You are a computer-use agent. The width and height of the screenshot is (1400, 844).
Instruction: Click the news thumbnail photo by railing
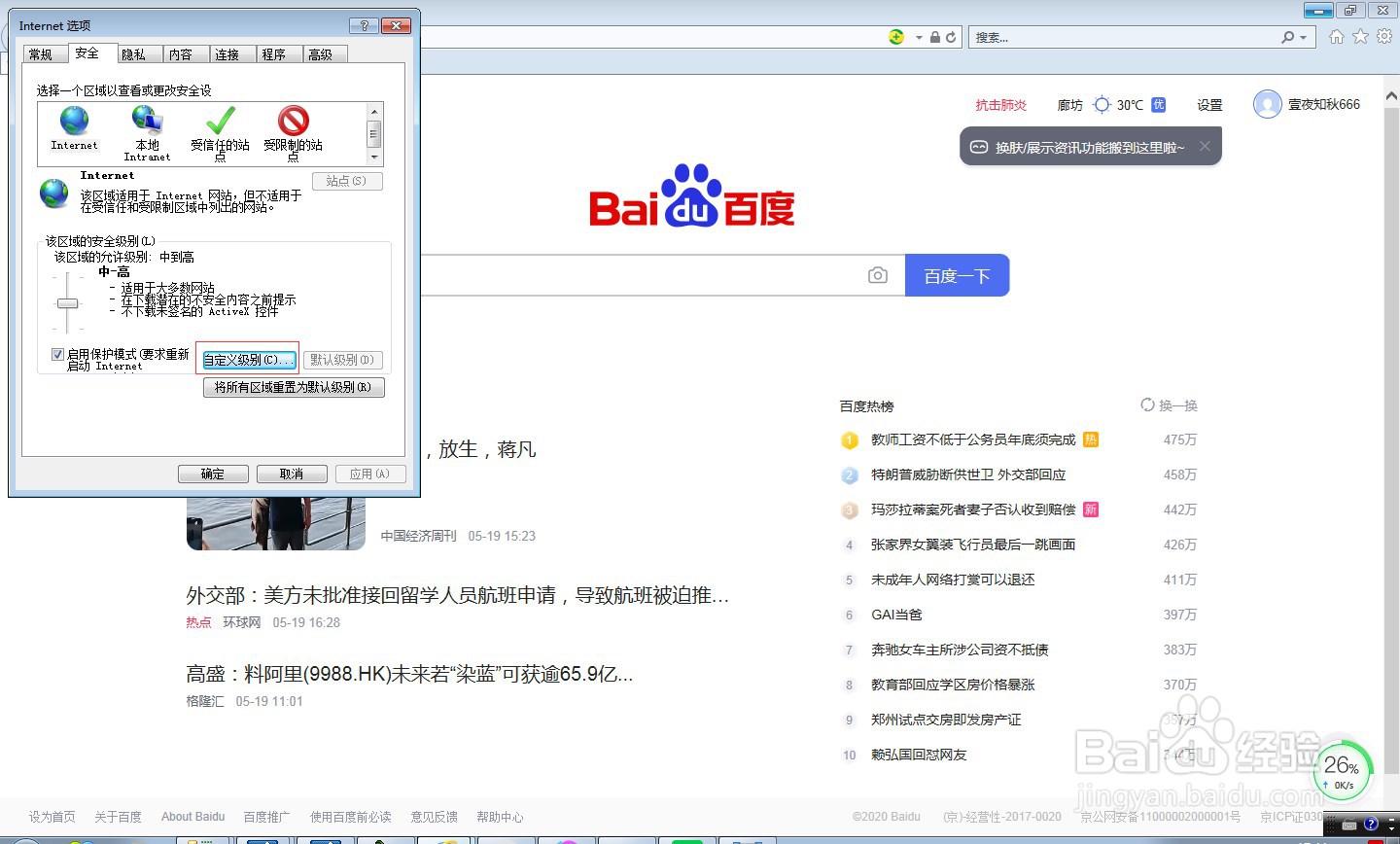pos(276,523)
